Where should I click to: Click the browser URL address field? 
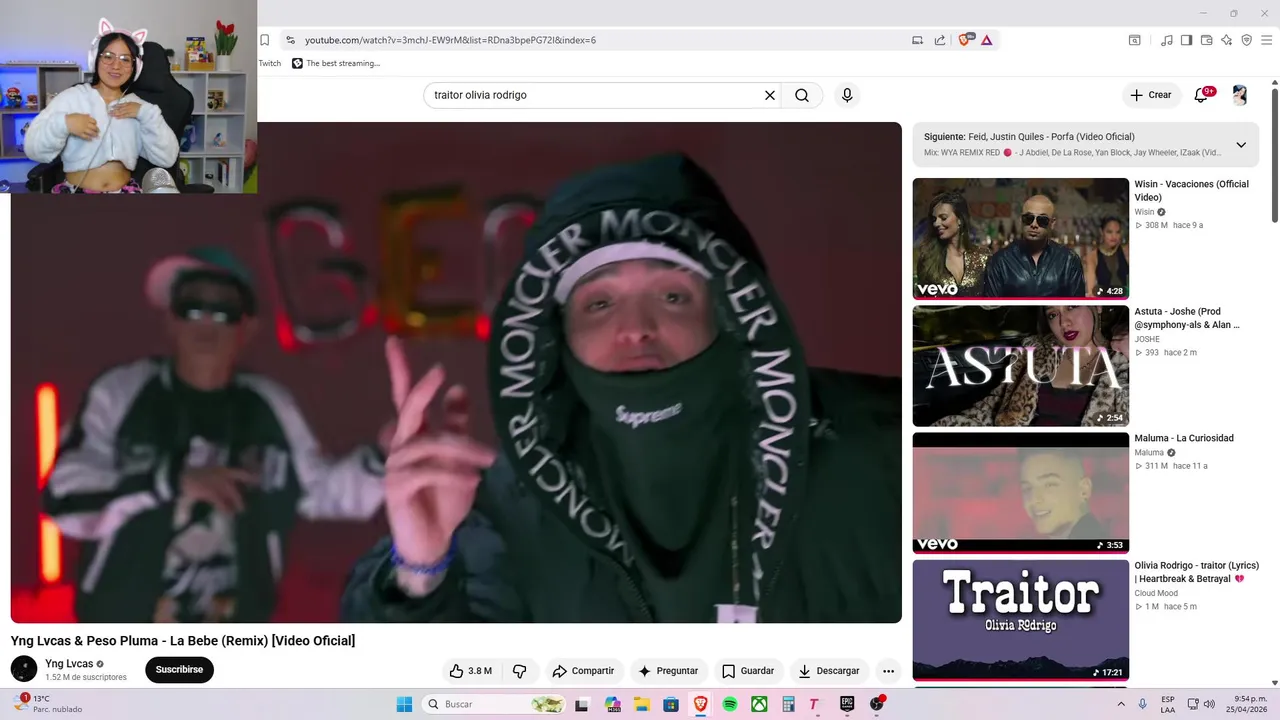click(600, 40)
